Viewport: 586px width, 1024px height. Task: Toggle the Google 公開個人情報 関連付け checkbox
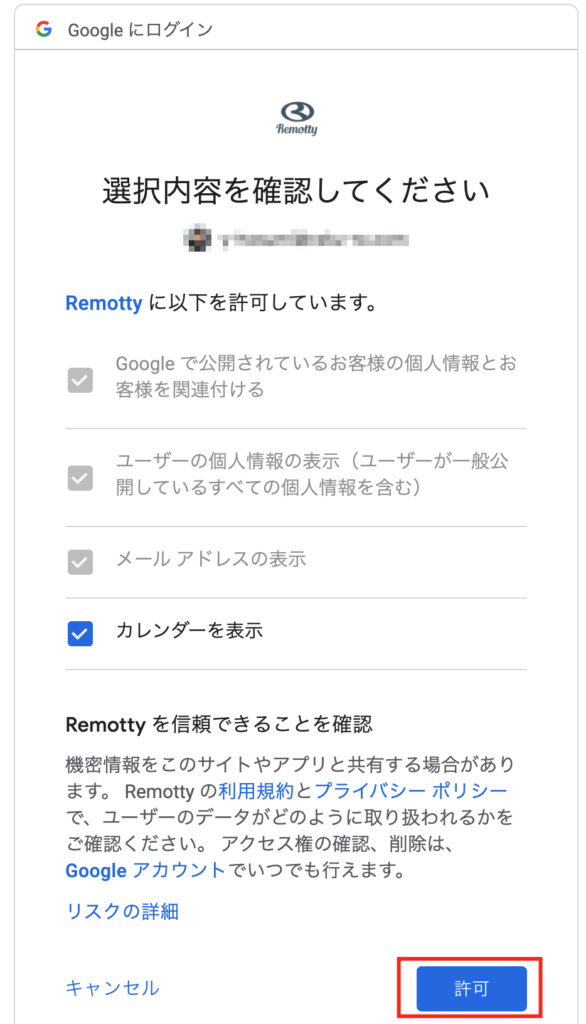(x=80, y=380)
